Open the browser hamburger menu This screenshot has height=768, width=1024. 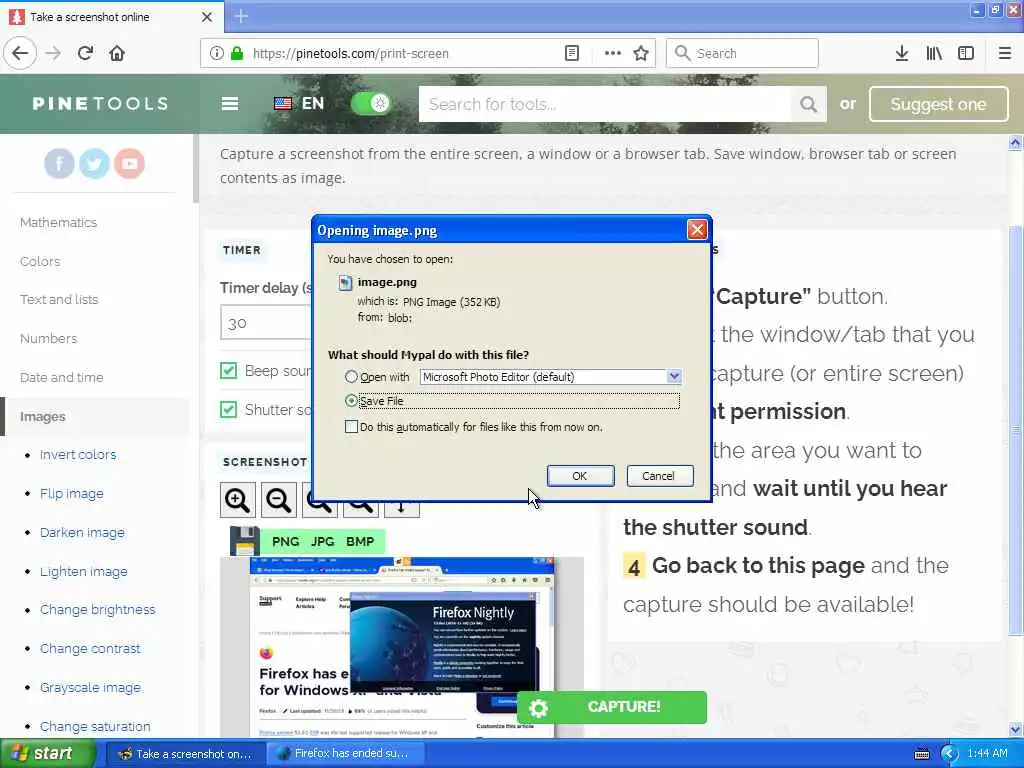point(1004,53)
